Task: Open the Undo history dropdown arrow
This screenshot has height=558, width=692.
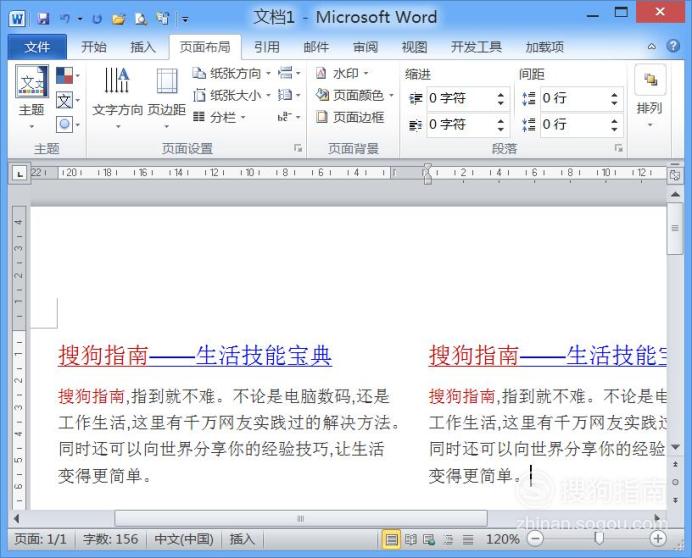Action: 80,19
